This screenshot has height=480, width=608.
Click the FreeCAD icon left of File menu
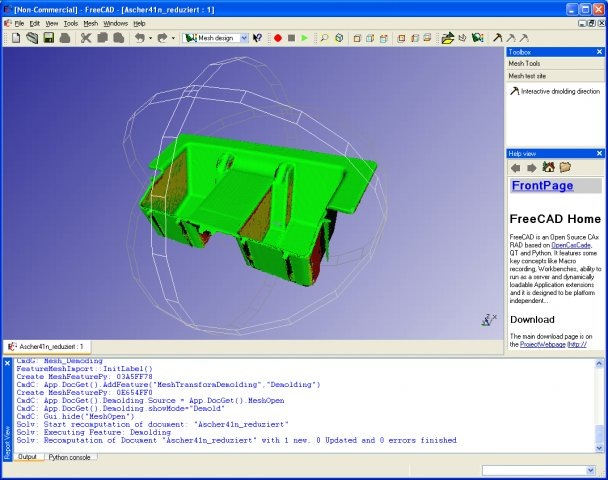point(8,24)
